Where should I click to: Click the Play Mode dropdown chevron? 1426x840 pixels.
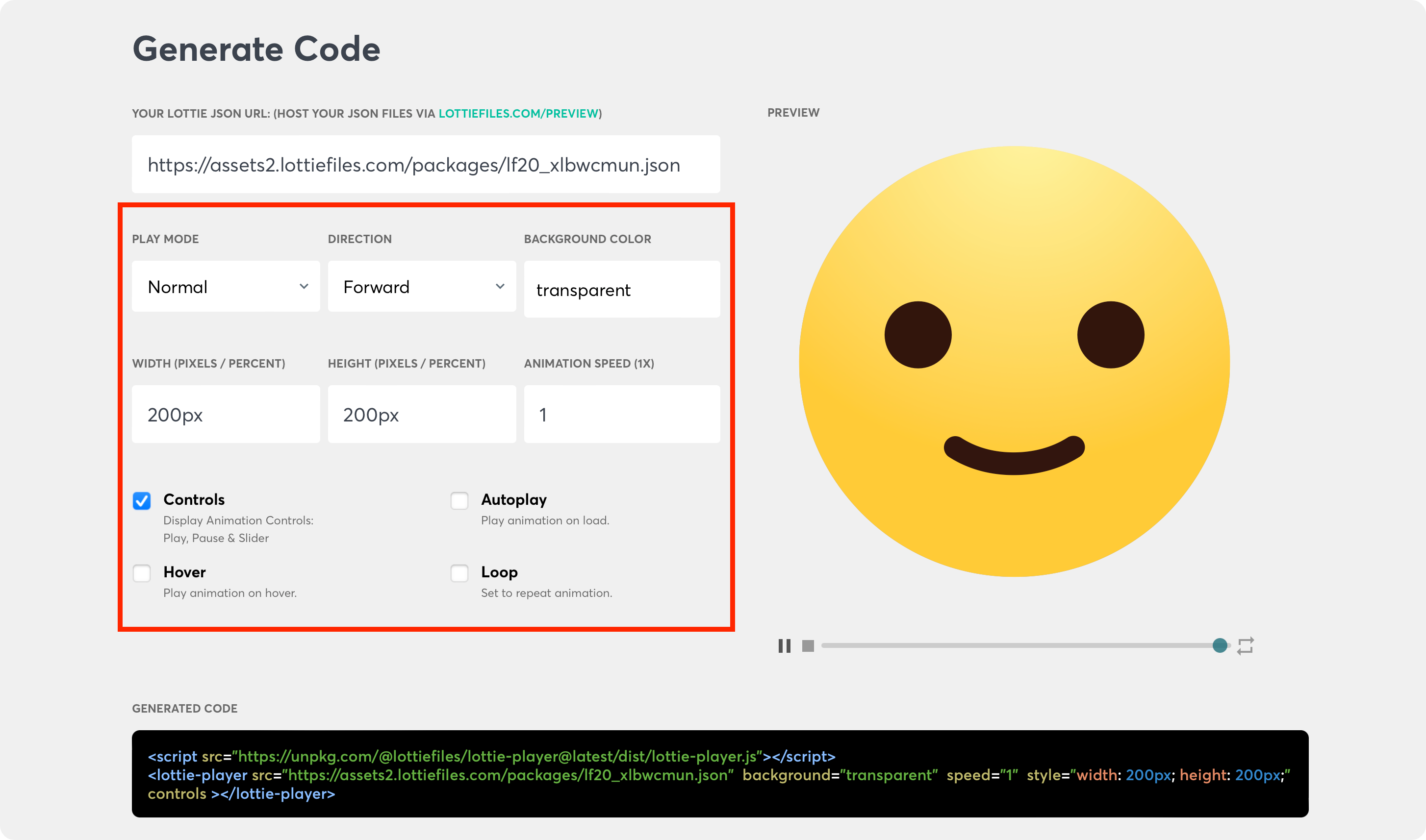tap(304, 286)
